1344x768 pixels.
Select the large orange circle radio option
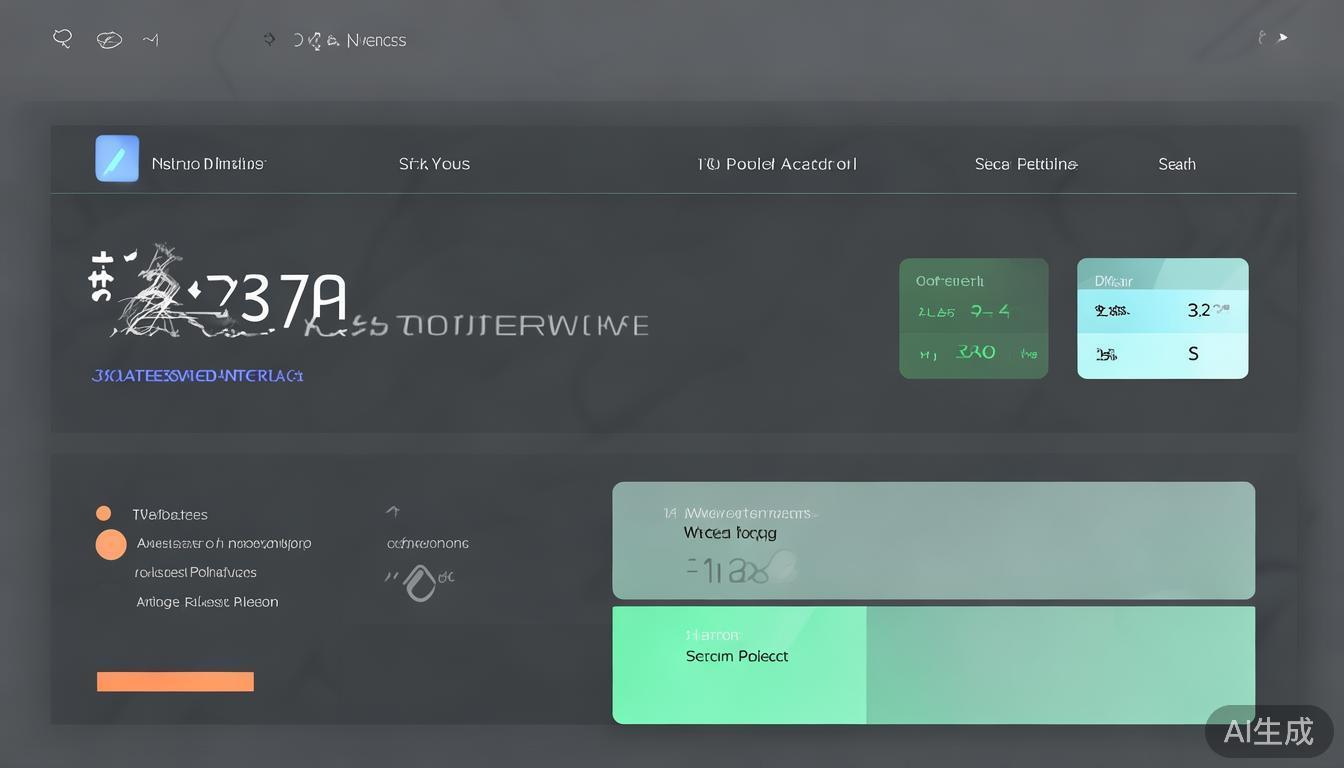point(111,545)
